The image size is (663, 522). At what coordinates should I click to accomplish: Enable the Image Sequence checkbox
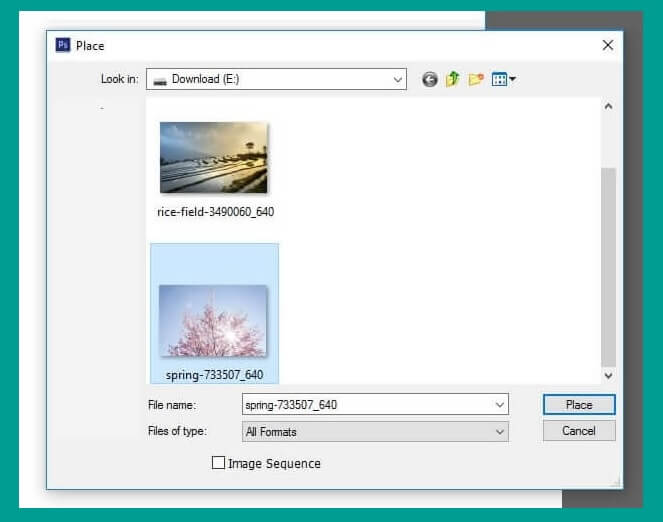[x=218, y=462]
